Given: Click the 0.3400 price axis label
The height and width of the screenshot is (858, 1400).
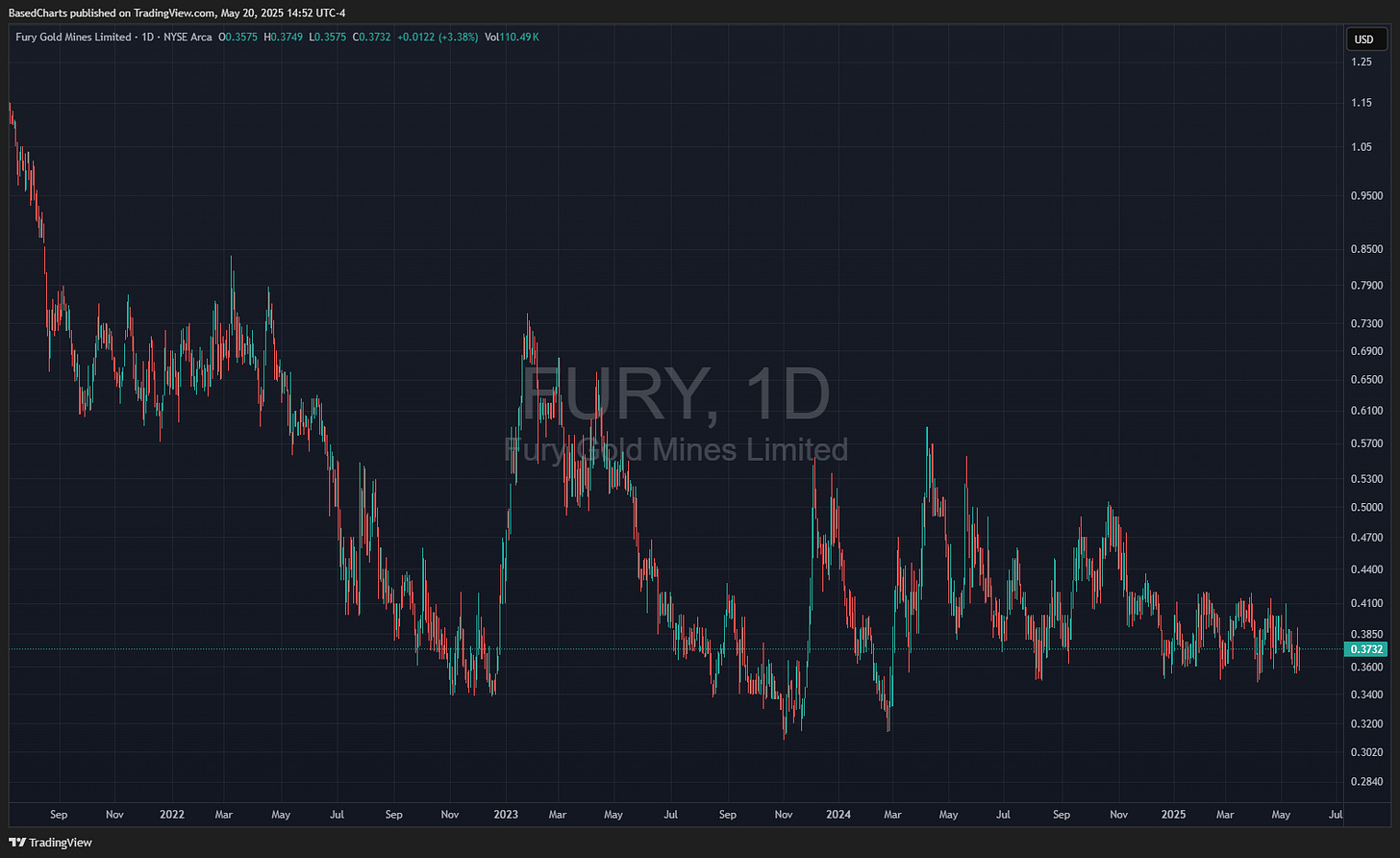Looking at the screenshot, I should pyautogui.click(x=1366, y=694).
